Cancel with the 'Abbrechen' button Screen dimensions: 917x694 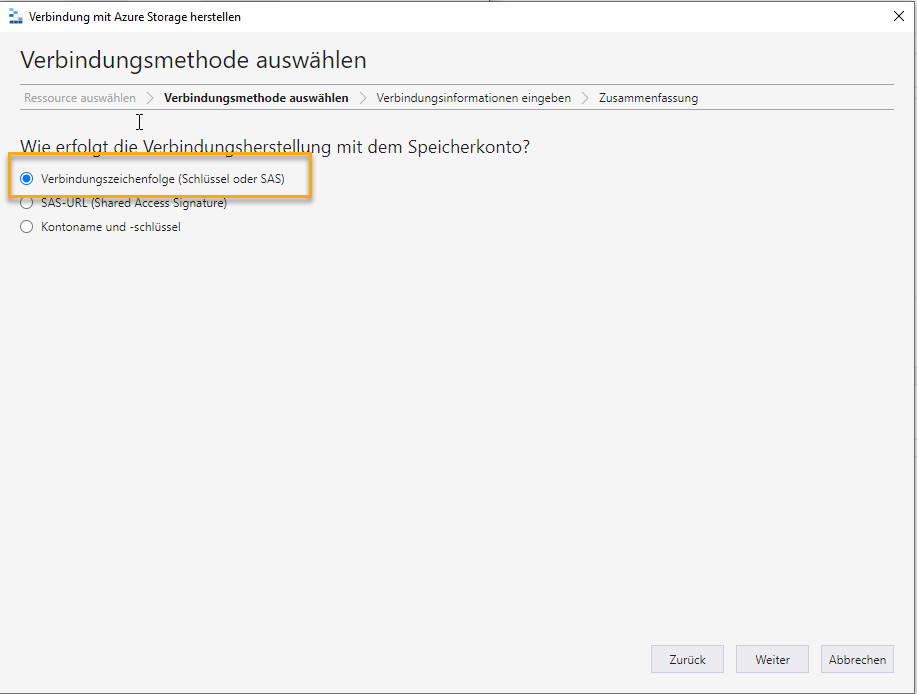[857, 659]
